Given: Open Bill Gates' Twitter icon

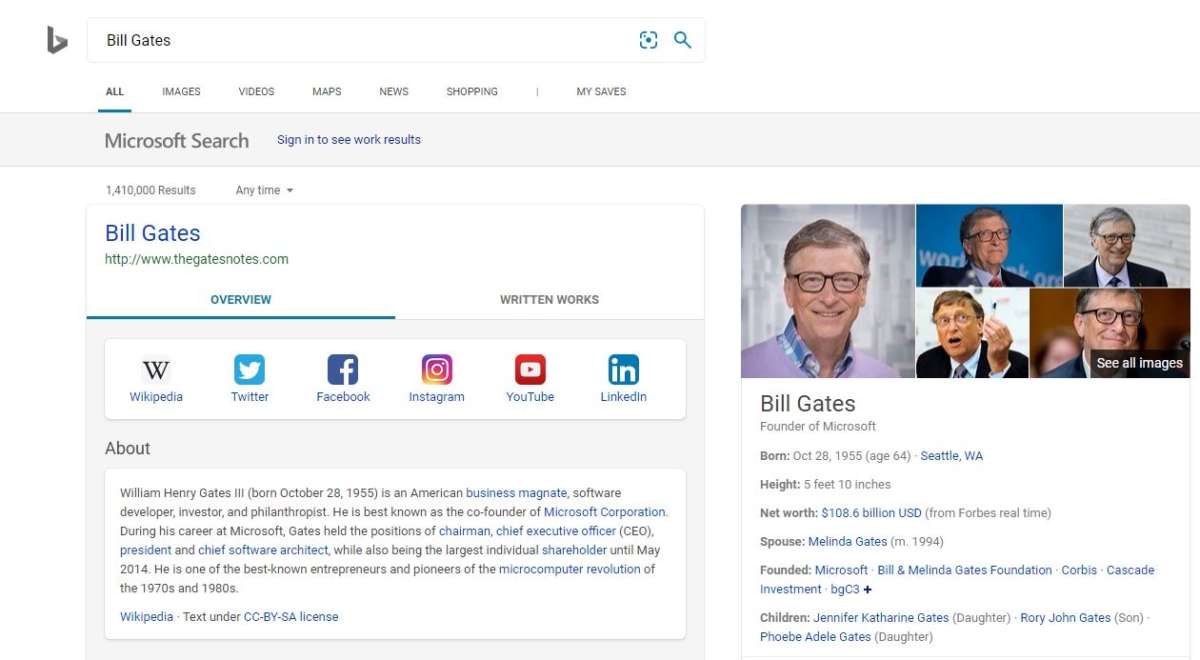Looking at the screenshot, I should (x=249, y=370).
